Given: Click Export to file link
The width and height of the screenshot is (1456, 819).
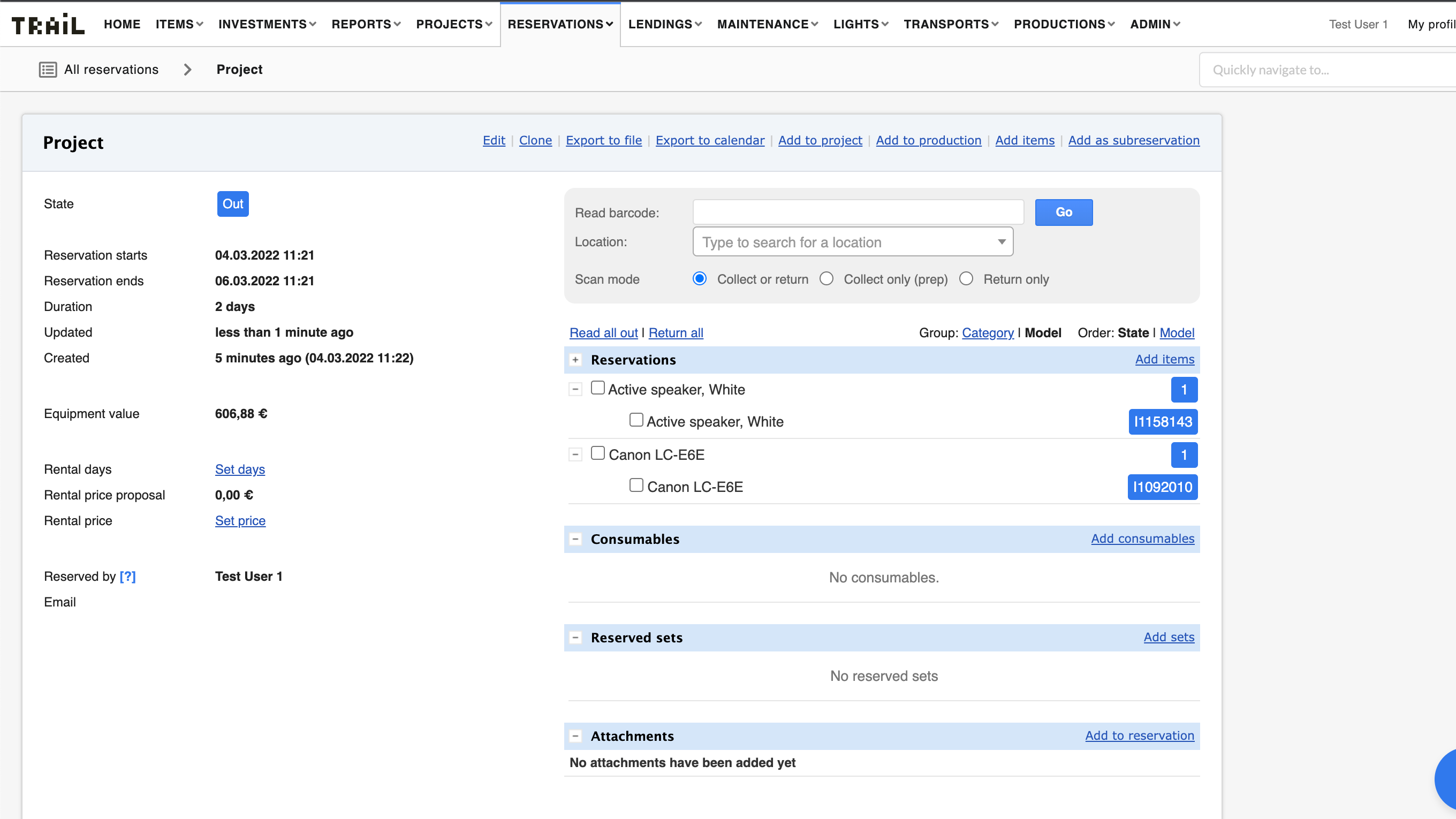Looking at the screenshot, I should (604, 140).
